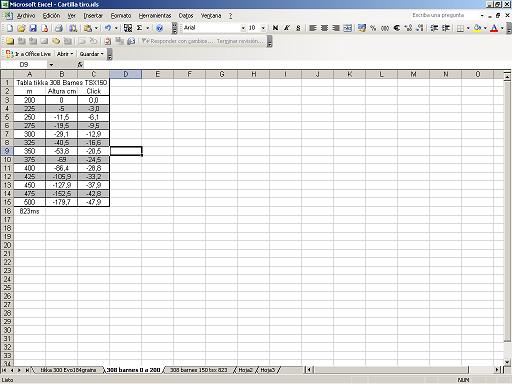Click the Merge and center icon
This screenshot has width=512, height=384.
click(x=347, y=28)
